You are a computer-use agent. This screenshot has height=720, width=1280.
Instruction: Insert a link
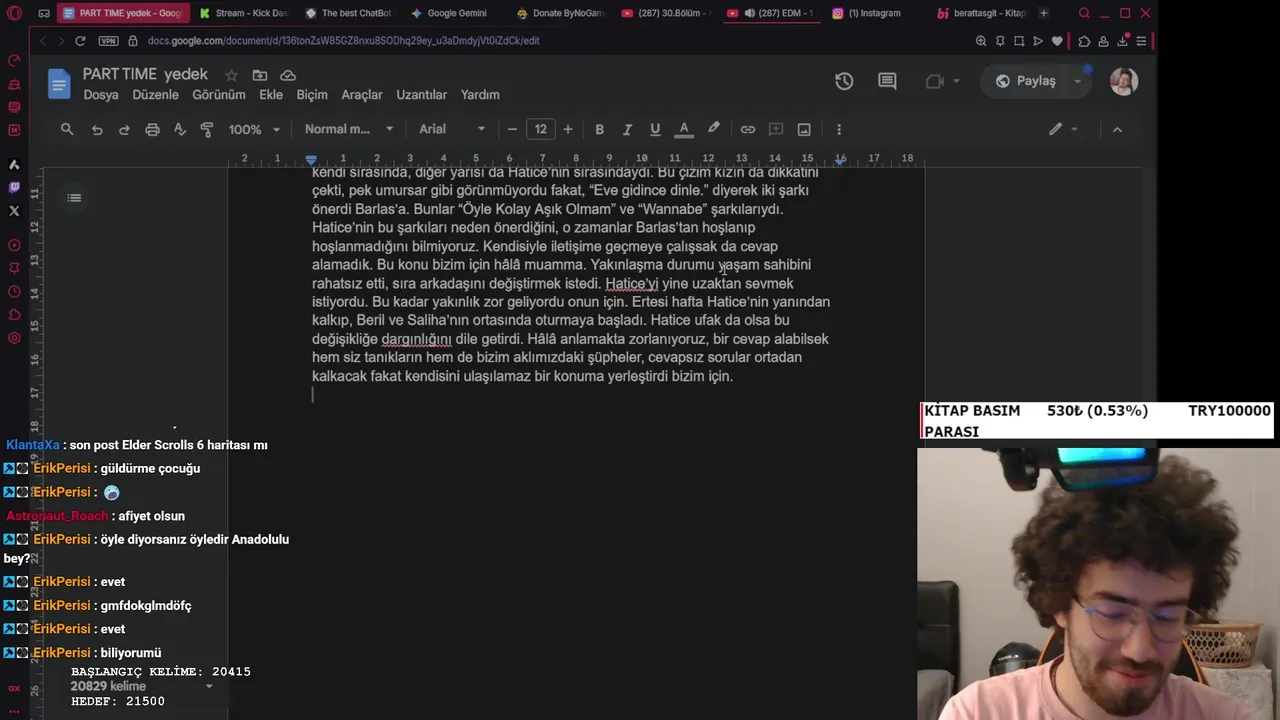pyautogui.click(x=747, y=129)
